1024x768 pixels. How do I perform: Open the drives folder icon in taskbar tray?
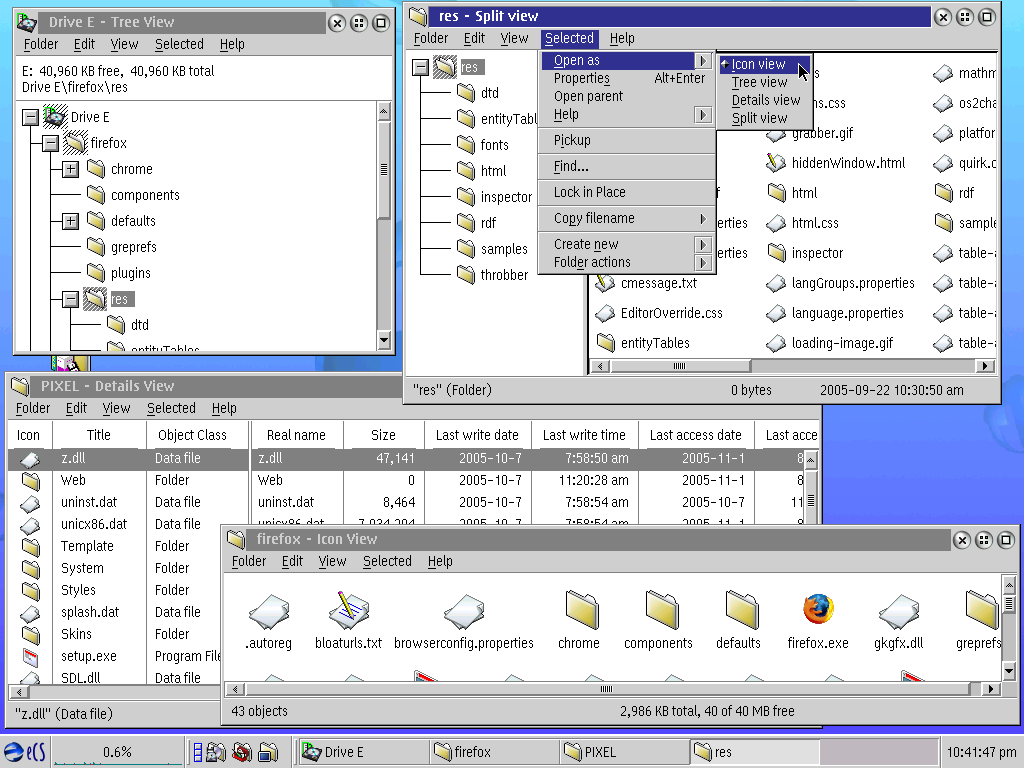(216, 752)
